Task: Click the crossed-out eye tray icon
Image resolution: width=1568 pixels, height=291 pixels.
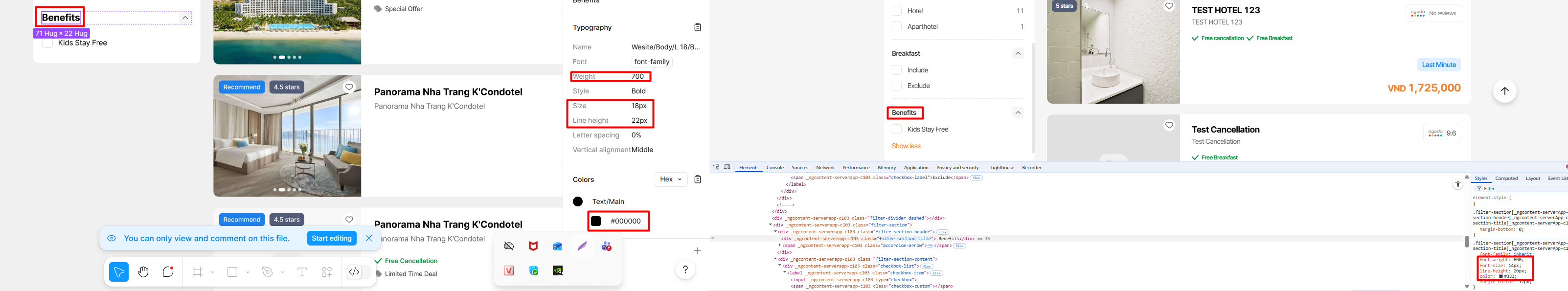Action: (x=509, y=246)
